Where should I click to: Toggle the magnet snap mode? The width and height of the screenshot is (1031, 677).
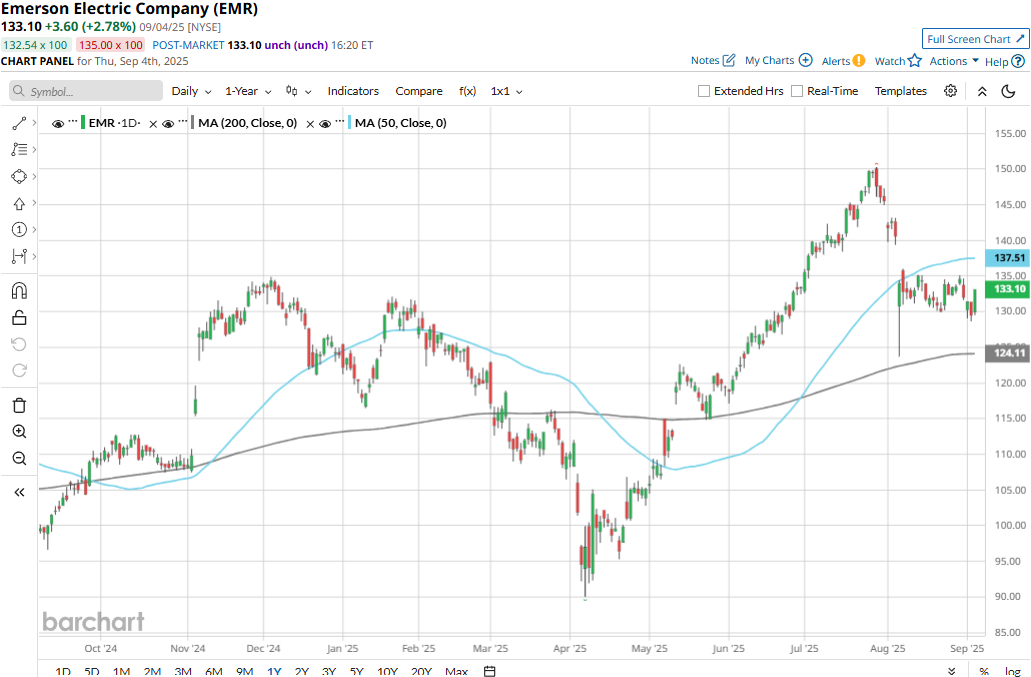coord(19,291)
